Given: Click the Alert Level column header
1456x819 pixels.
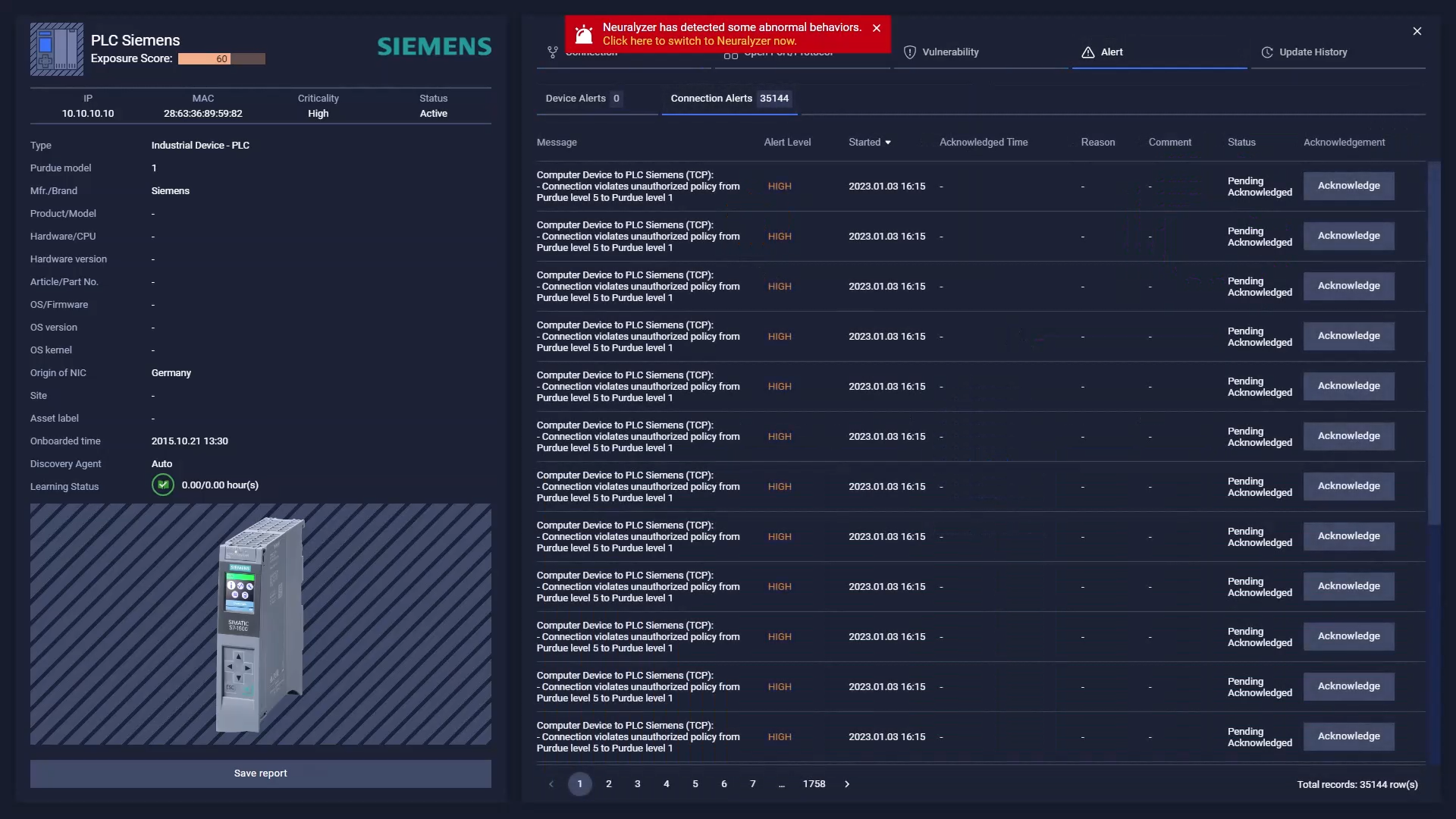Looking at the screenshot, I should click(x=787, y=143).
